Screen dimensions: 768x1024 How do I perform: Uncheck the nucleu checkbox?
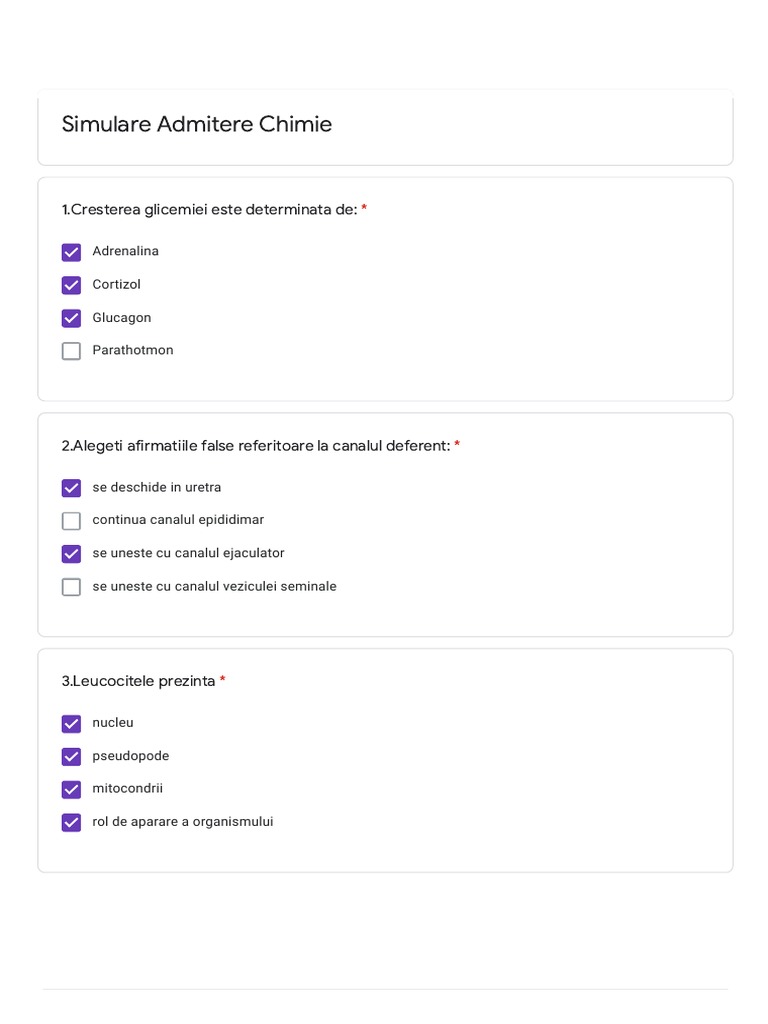(71, 724)
